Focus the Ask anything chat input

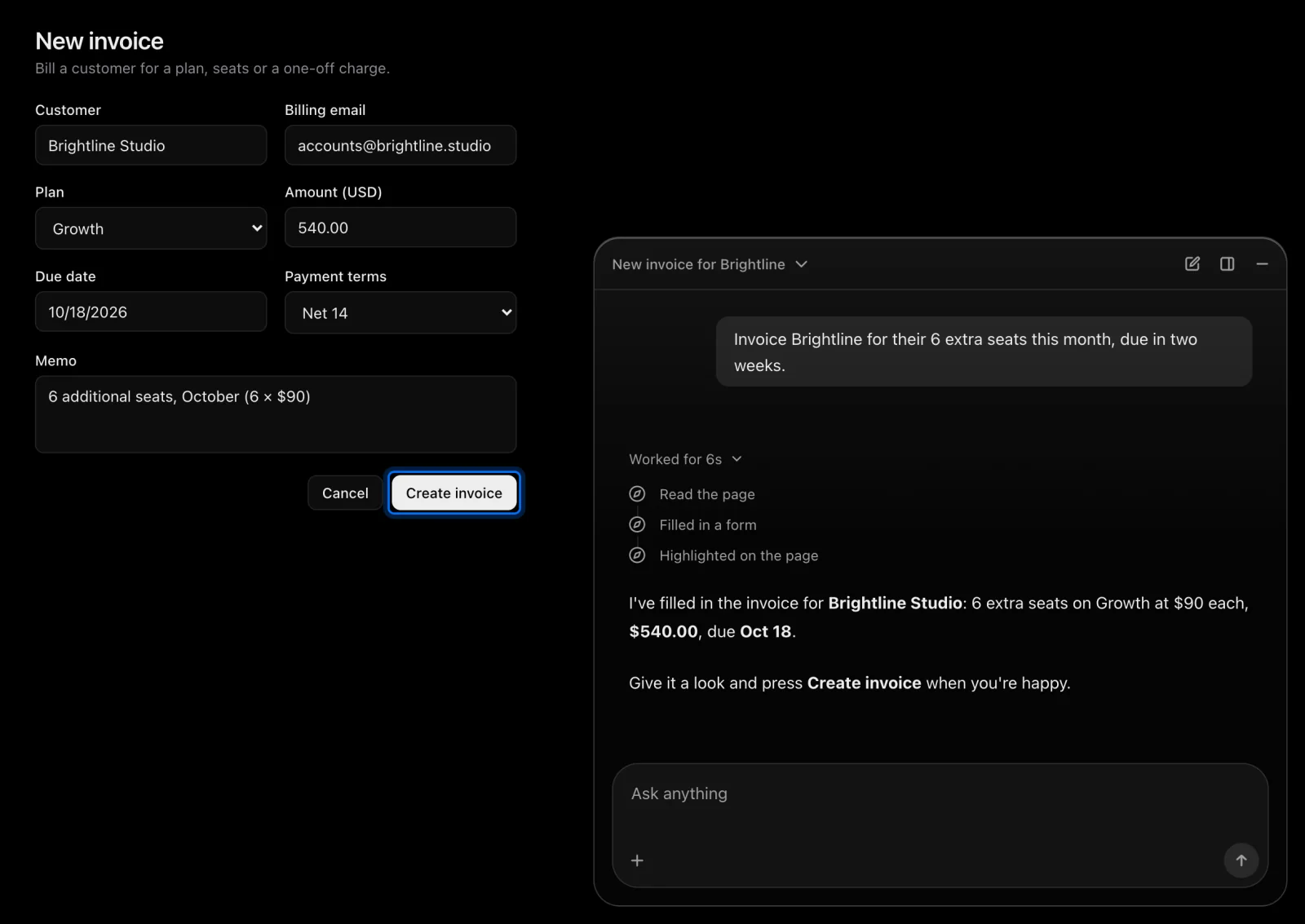[940, 794]
